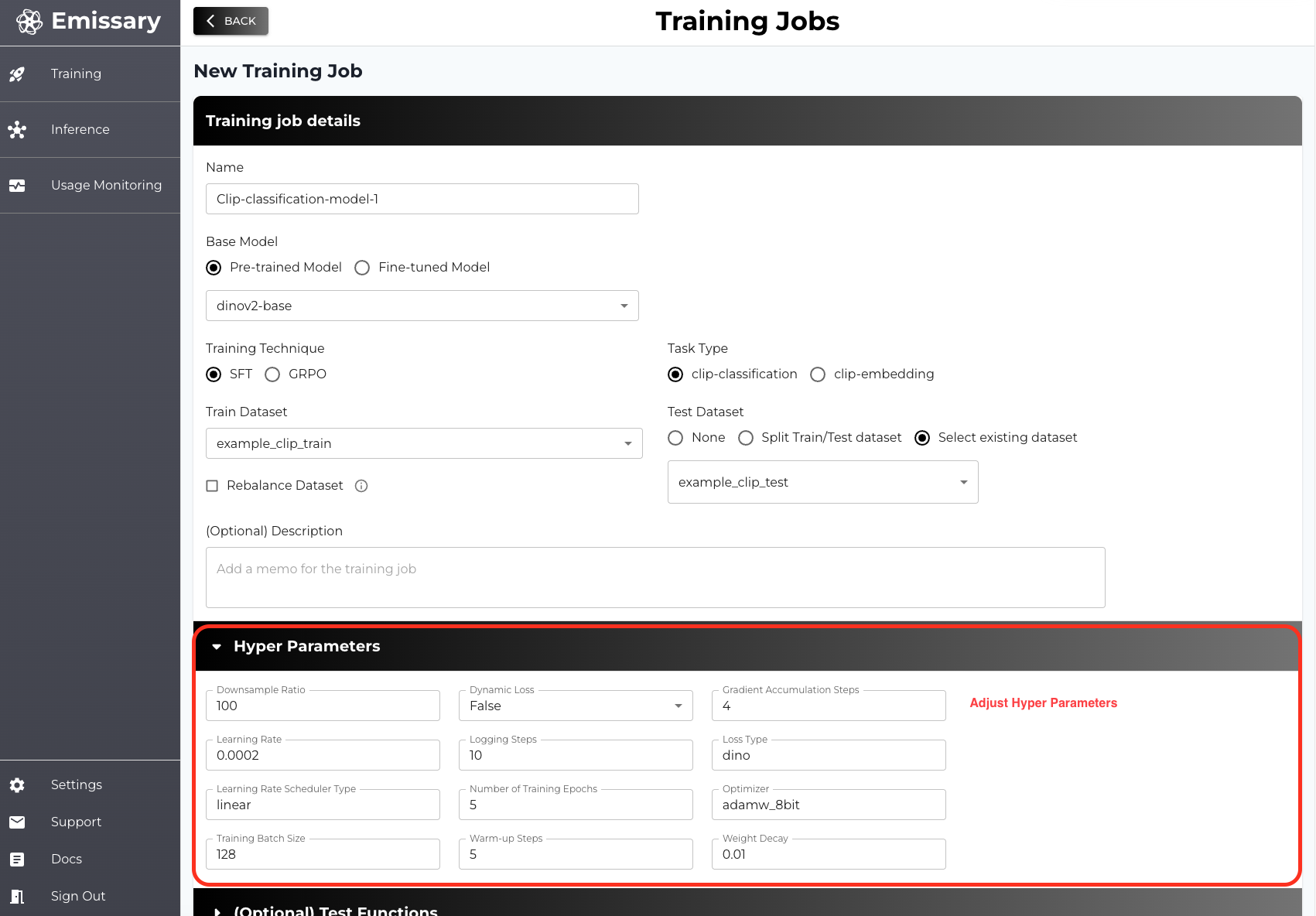Screen dimensions: 1316x916
Task: Click the Emissary logo icon
Action: click(29, 22)
